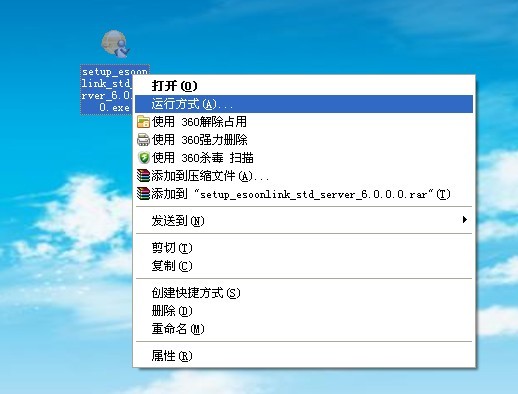Choose 使用 360强力删除
518x394 pixels.
[x=304, y=140]
